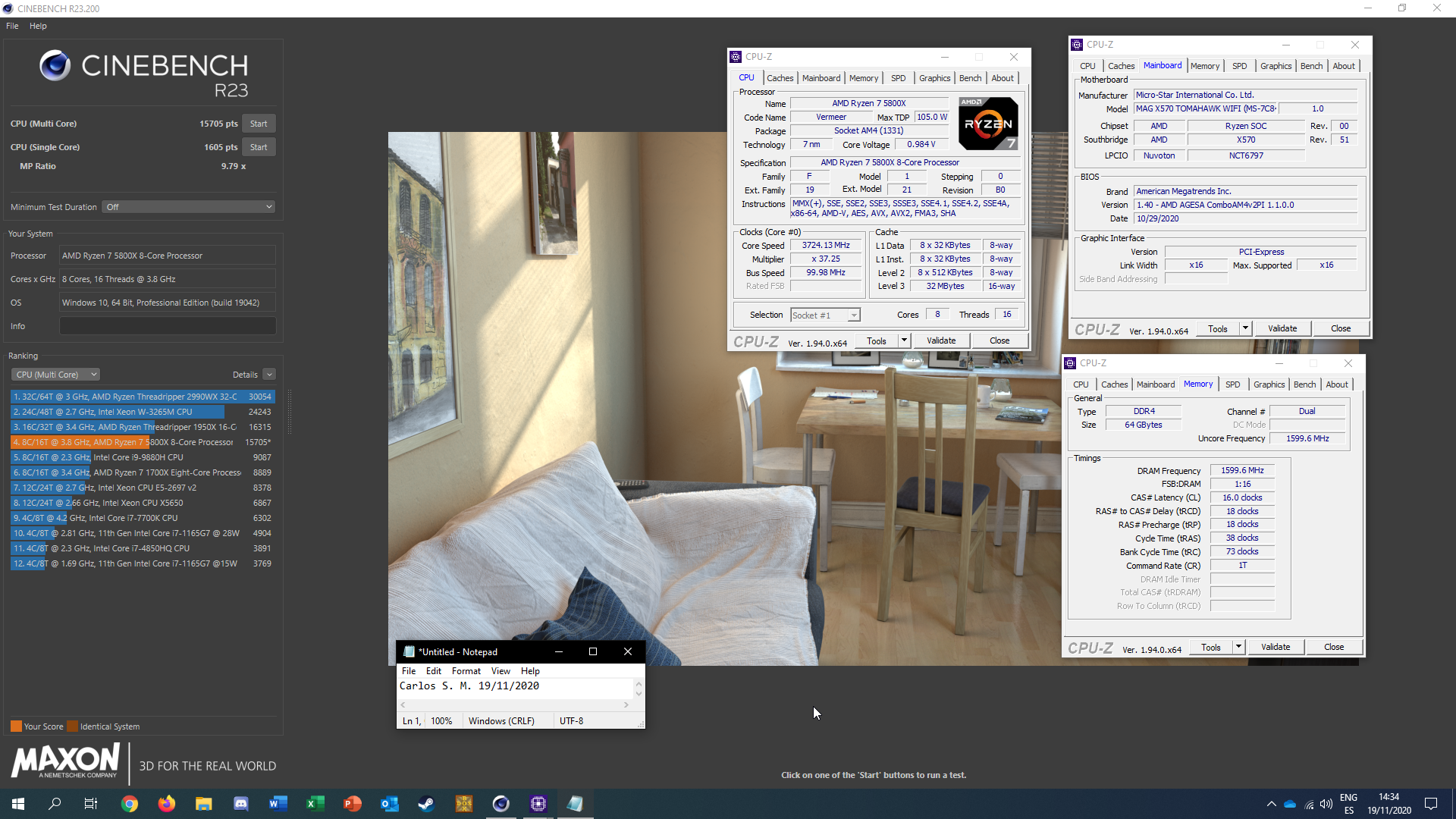The image size is (1456, 819).
Task: Click CPU-Z title icon in Memory window
Action: point(1070,363)
